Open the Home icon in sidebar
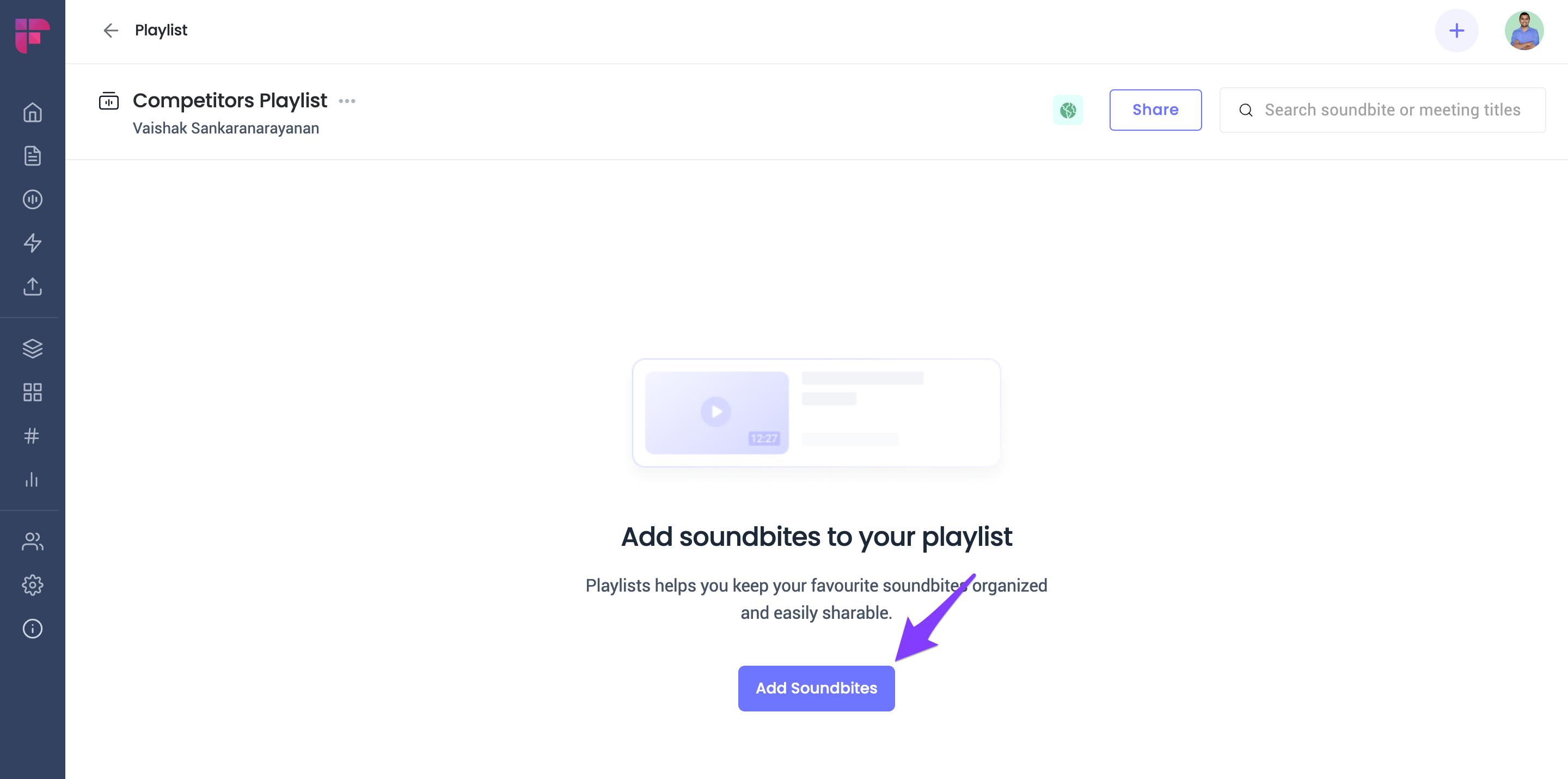Image resolution: width=1568 pixels, height=779 pixels. 32,112
